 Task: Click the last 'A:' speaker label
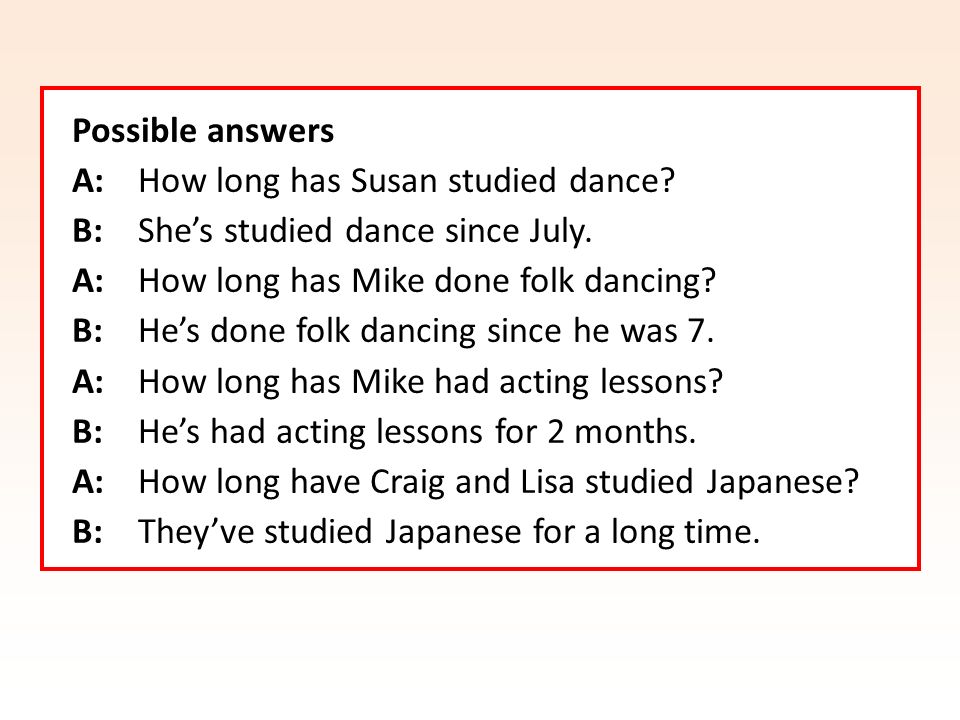pyautogui.click(x=88, y=482)
